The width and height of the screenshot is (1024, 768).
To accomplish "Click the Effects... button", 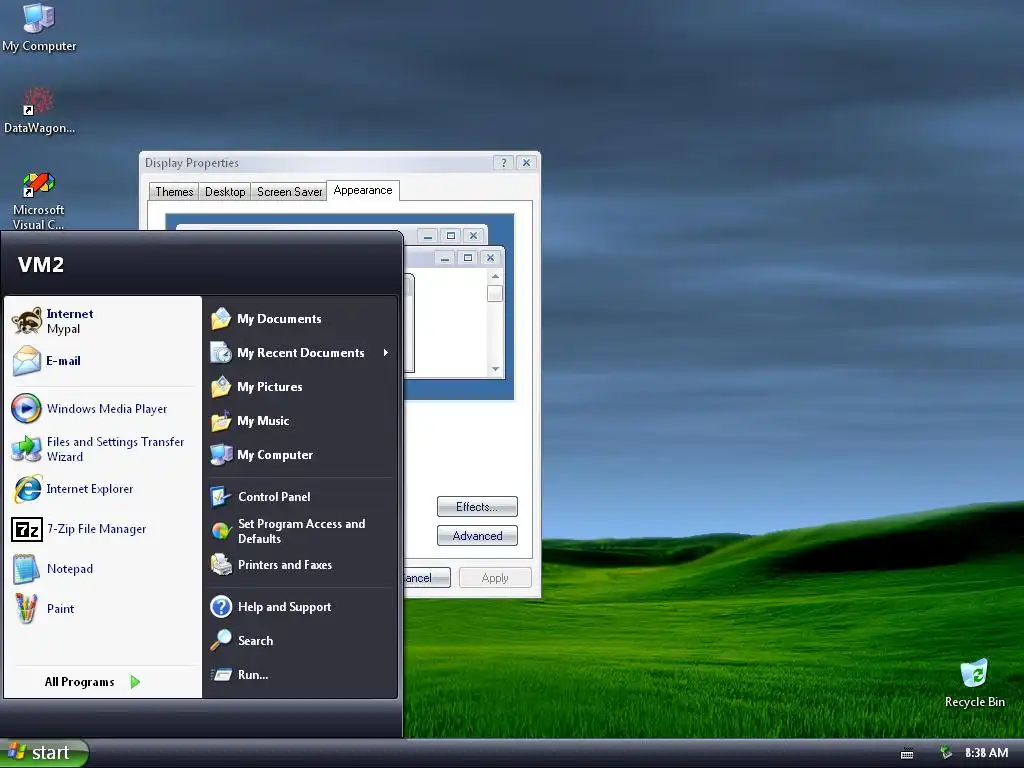I will [477, 507].
